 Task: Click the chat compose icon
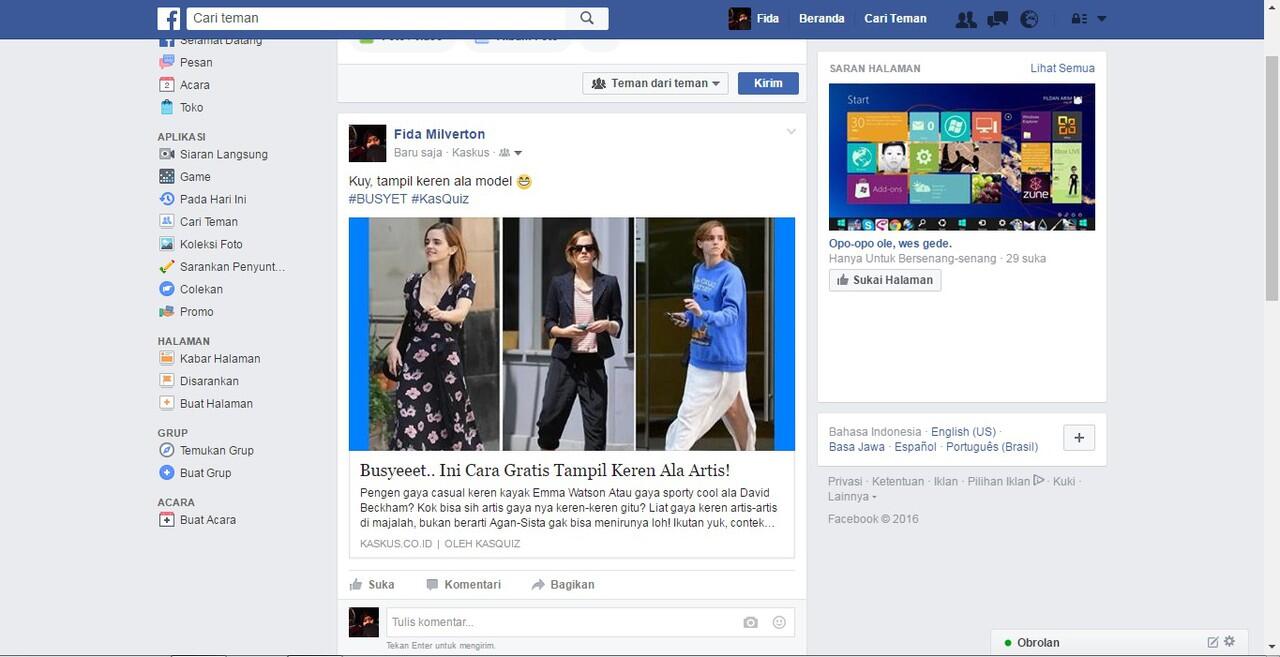pos(1213,642)
